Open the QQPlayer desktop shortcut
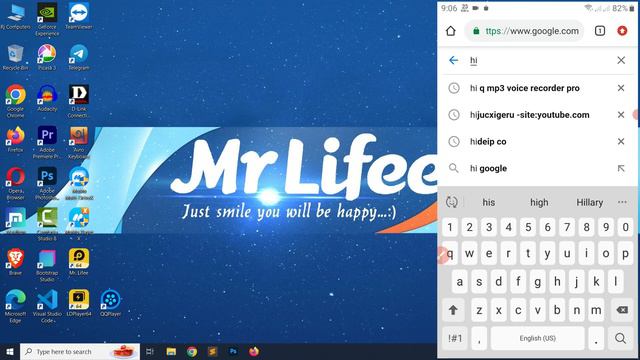640x360 pixels. (110, 303)
